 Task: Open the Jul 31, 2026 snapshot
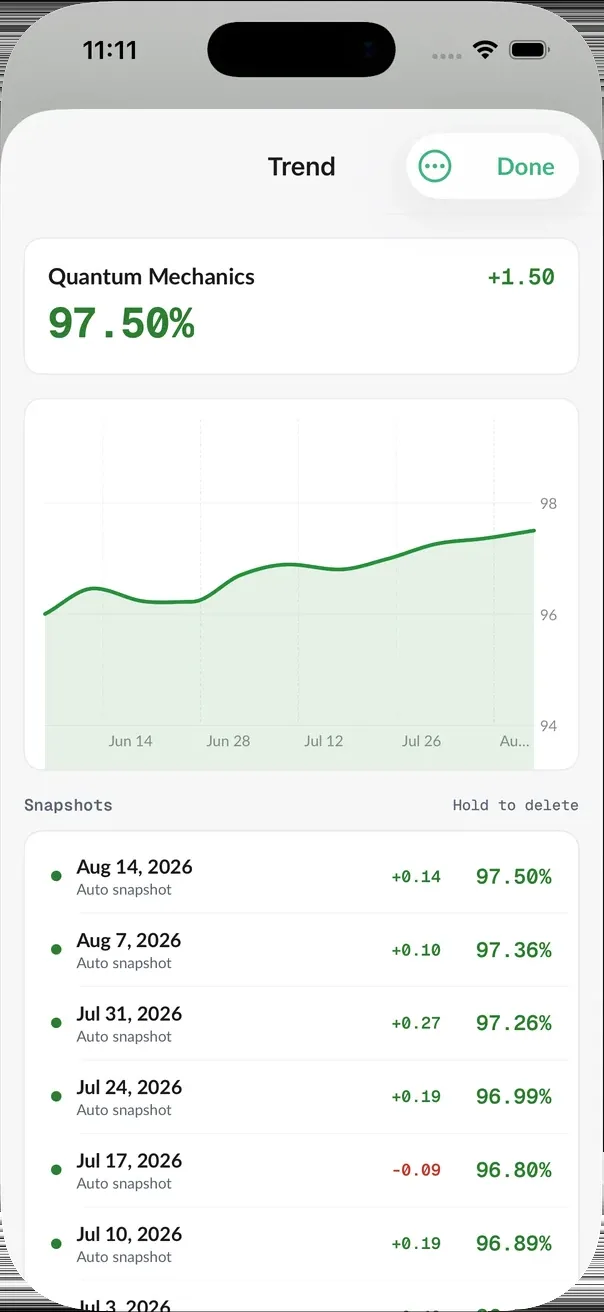(x=301, y=1023)
